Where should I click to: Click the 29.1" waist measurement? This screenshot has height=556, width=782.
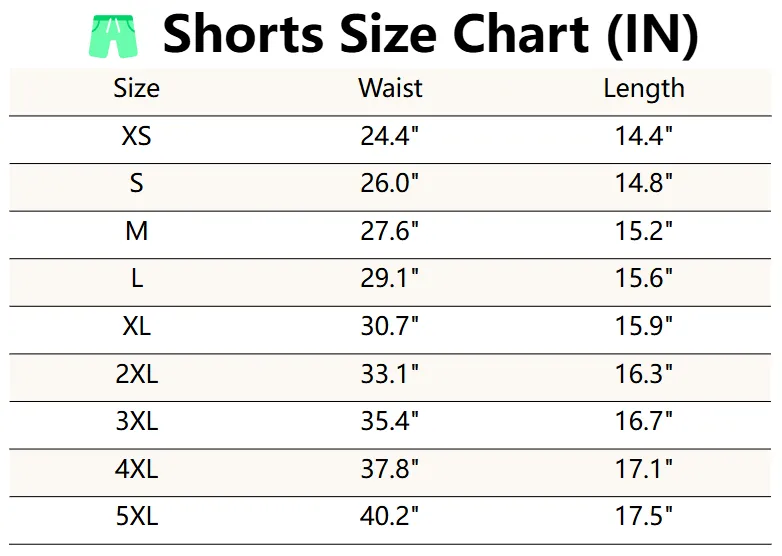pyautogui.click(x=390, y=279)
